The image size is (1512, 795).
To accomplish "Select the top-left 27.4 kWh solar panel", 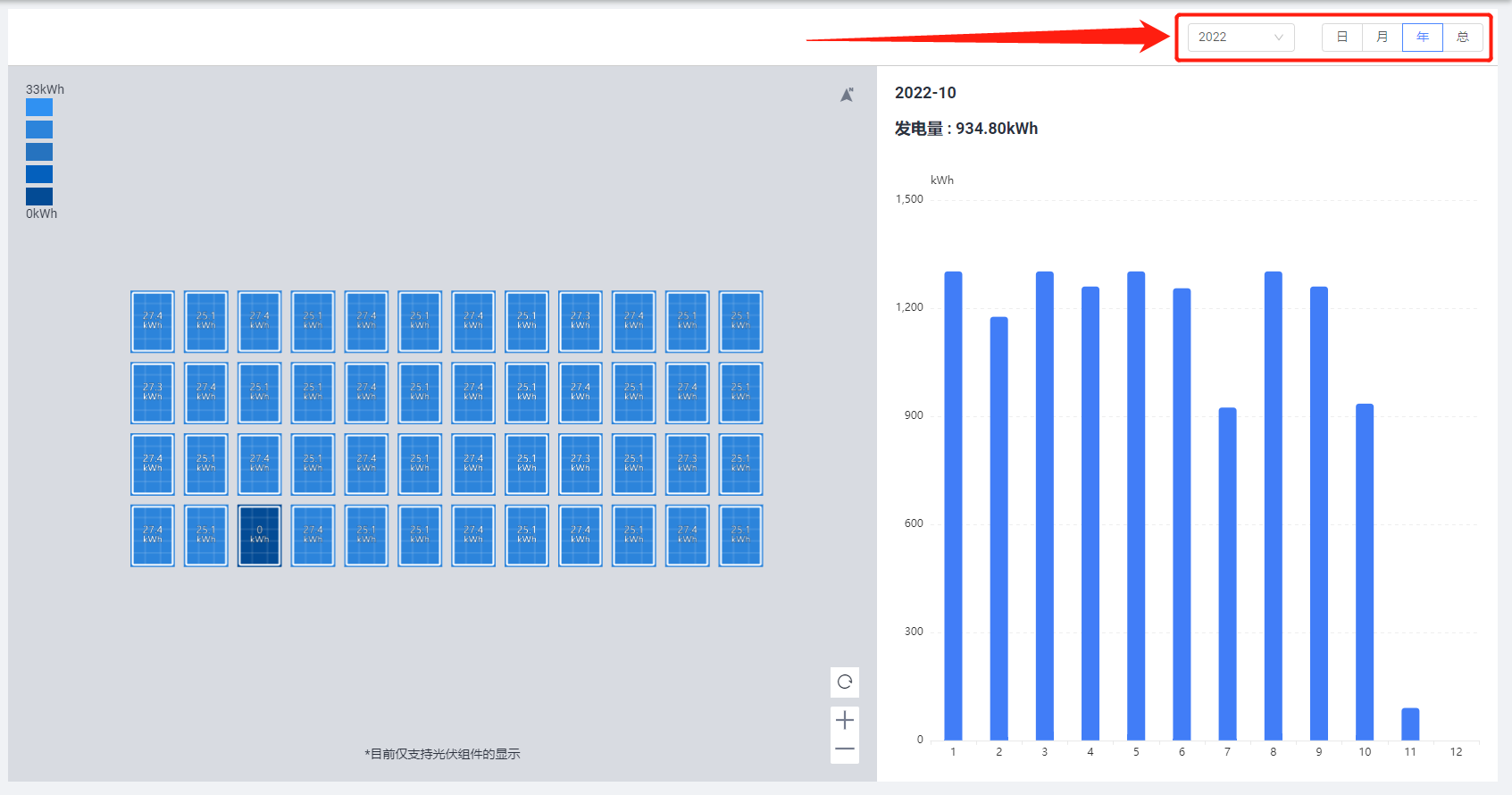I will click(x=153, y=322).
